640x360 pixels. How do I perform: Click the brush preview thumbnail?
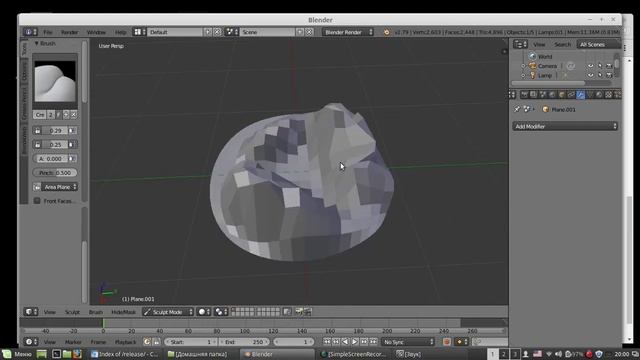pyautogui.click(x=55, y=81)
